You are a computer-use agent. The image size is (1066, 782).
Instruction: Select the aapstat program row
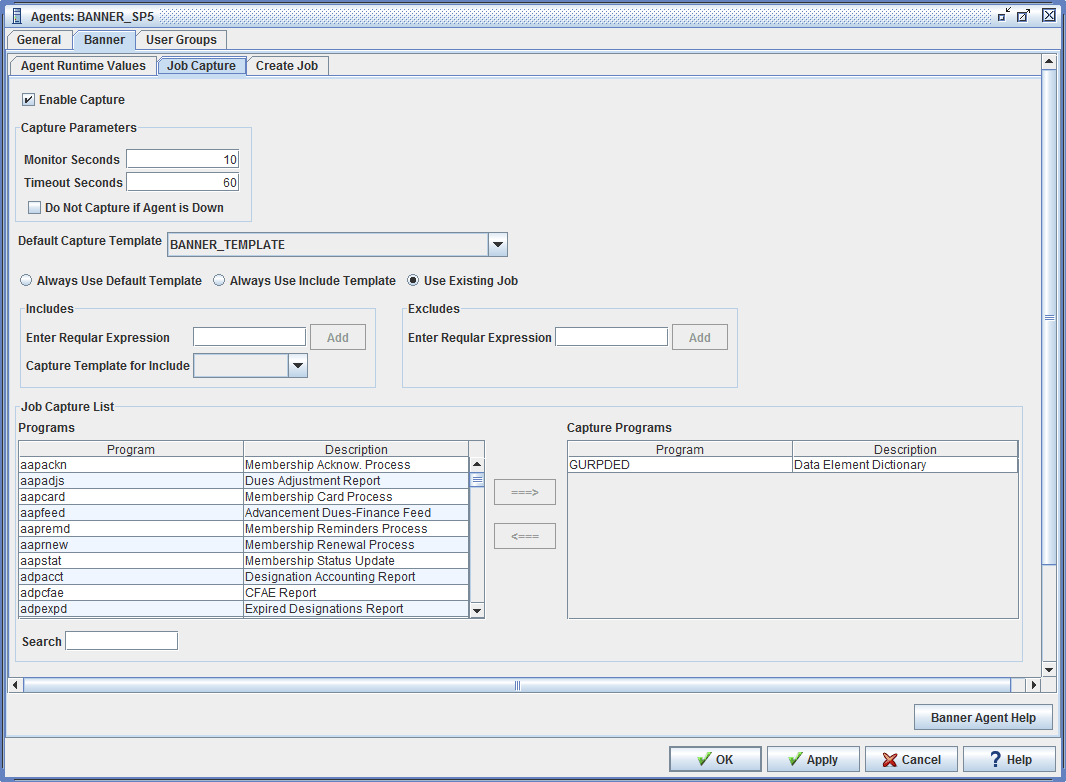click(x=243, y=560)
